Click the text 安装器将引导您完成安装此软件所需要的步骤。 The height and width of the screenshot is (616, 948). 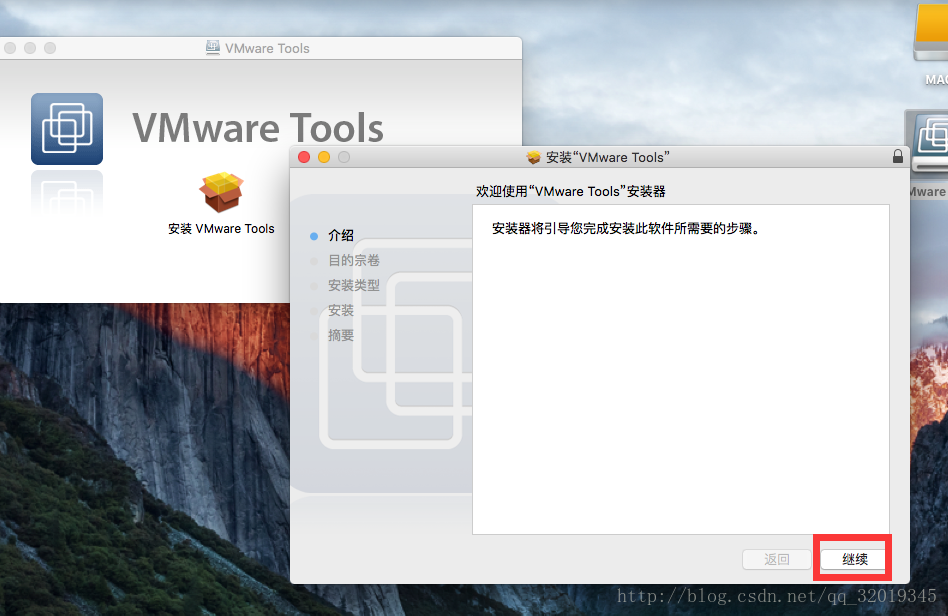click(x=626, y=229)
